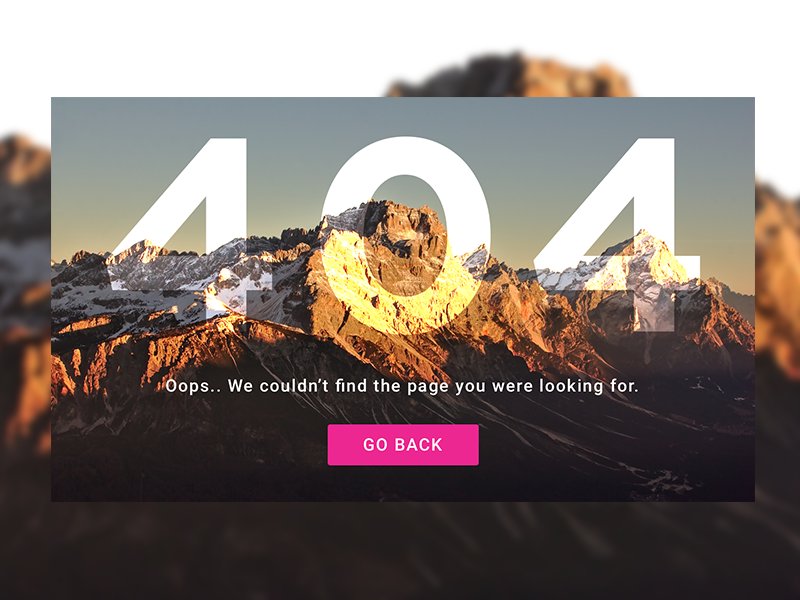Click the pink GO BACK button

click(403, 445)
